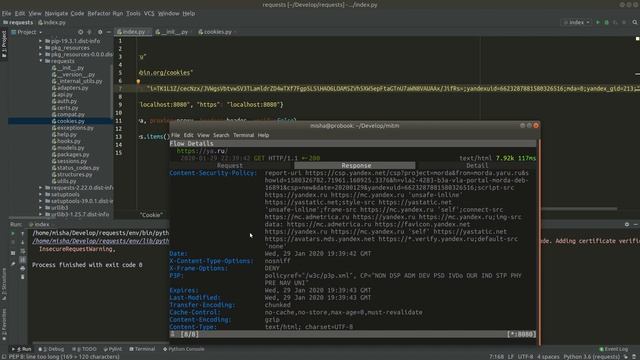Click the green Debug bug icon in the toolbar

[x=607, y=22]
